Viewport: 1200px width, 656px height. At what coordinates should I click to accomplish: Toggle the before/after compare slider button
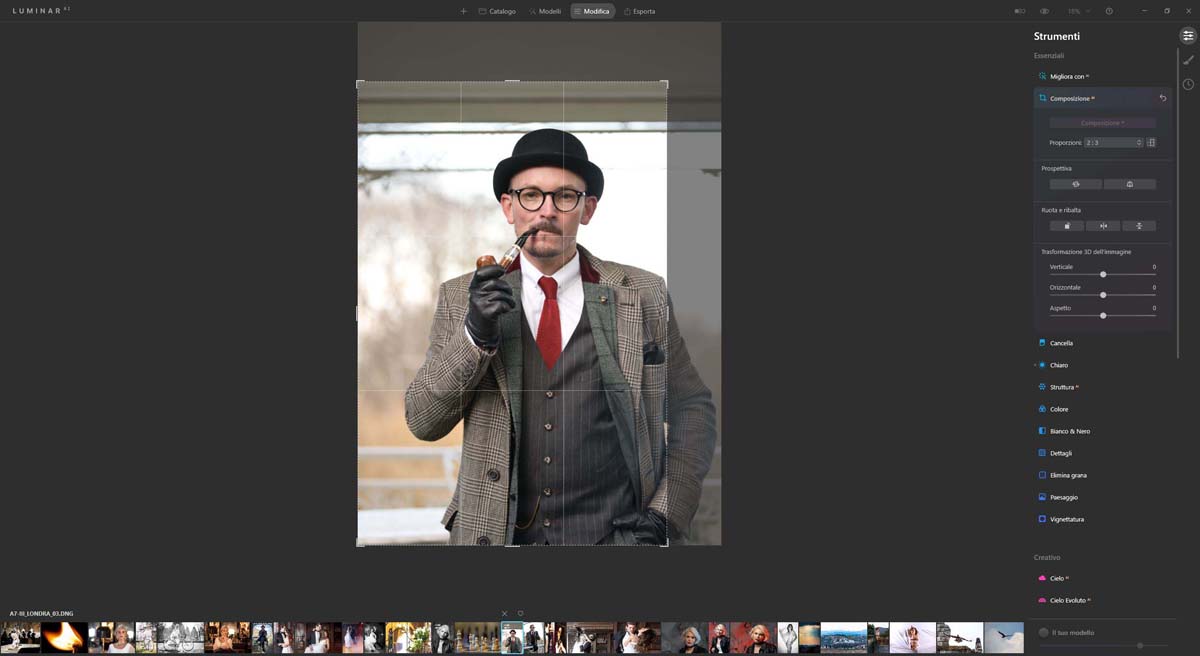pyautogui.click(x=1020, y=11)
